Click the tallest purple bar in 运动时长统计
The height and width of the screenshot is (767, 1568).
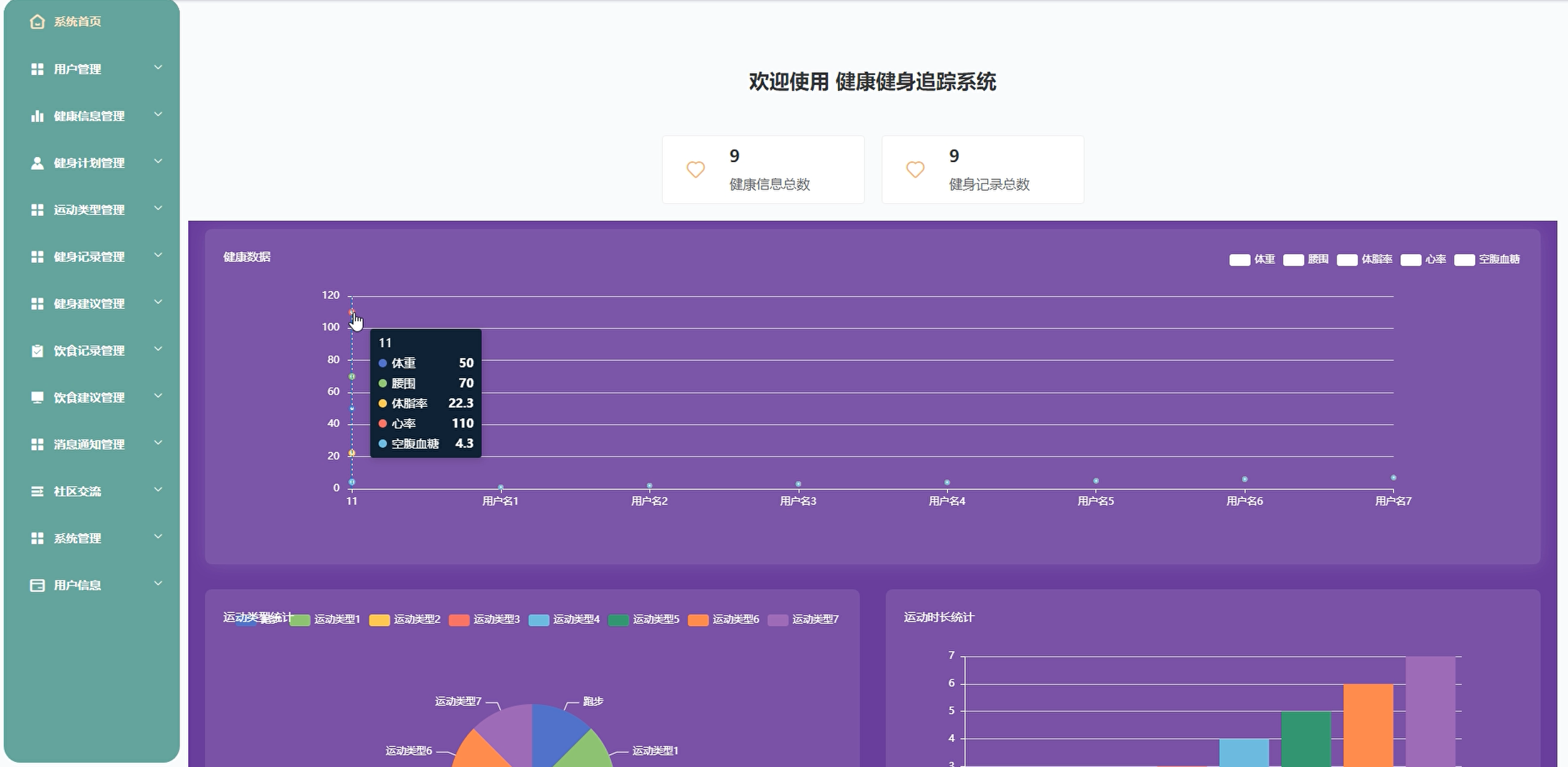click(x=1430, y=712)
